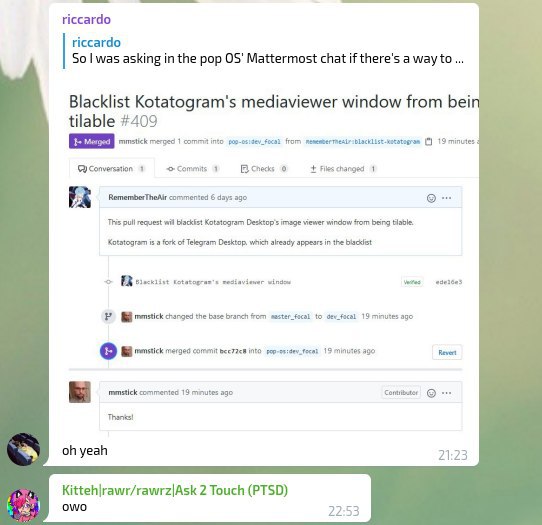Open commit hash ede16e3 link
The width and height of the screenshot is (542, 525).
(x=449, y=282)
